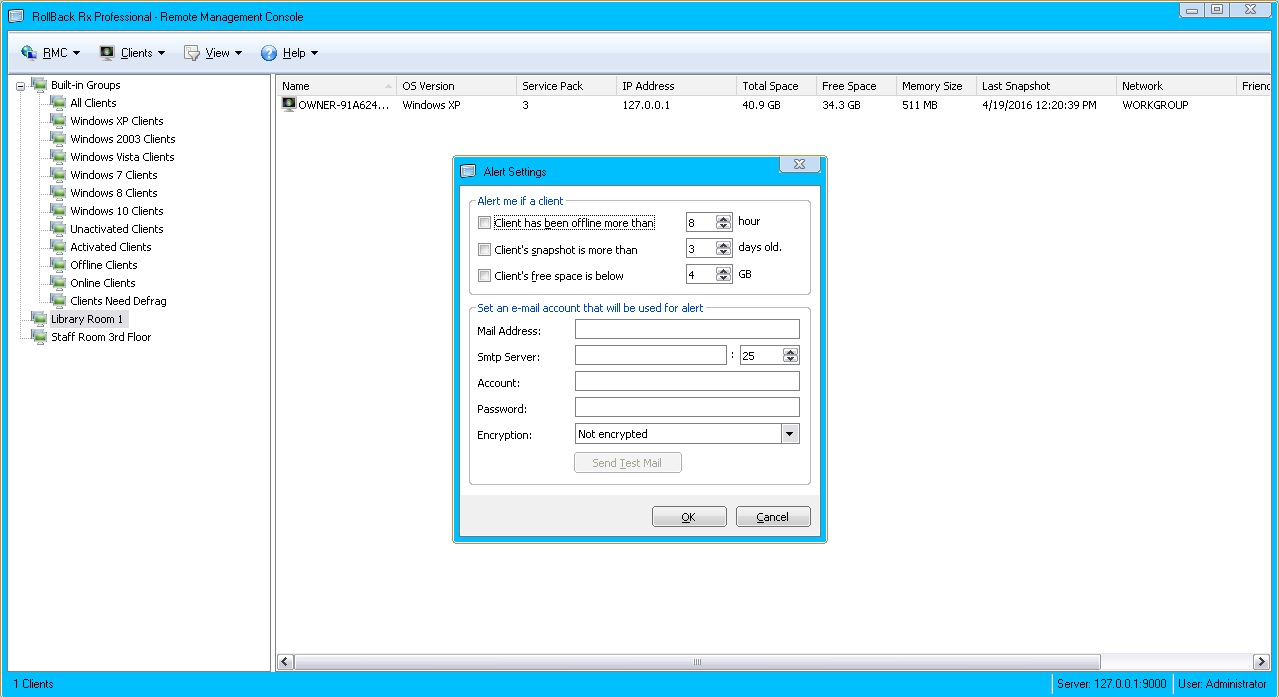Click the scroll left arrow of client list
The height and width of the screenshot is (697, 1279).
click(285, 662)
